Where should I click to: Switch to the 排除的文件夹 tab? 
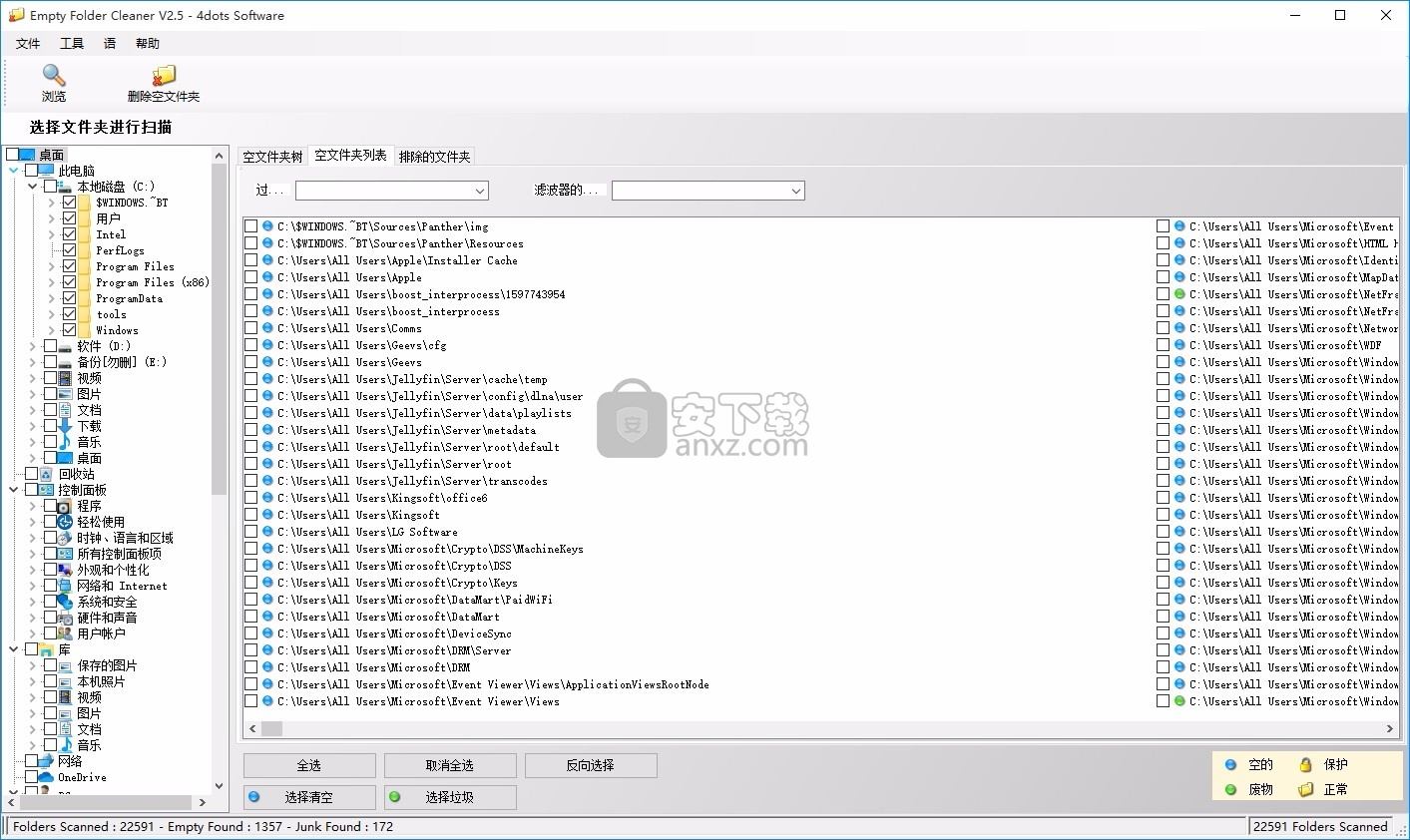434,157
